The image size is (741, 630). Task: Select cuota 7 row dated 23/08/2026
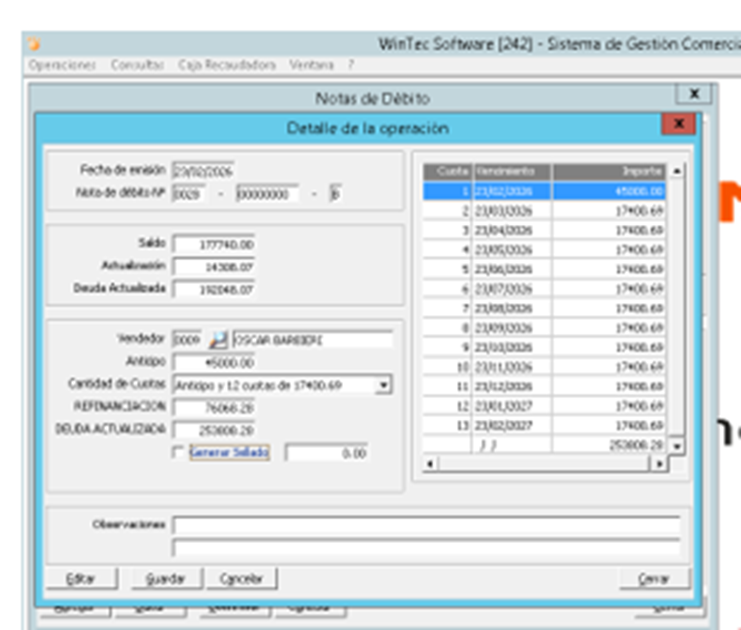point(544,308)
